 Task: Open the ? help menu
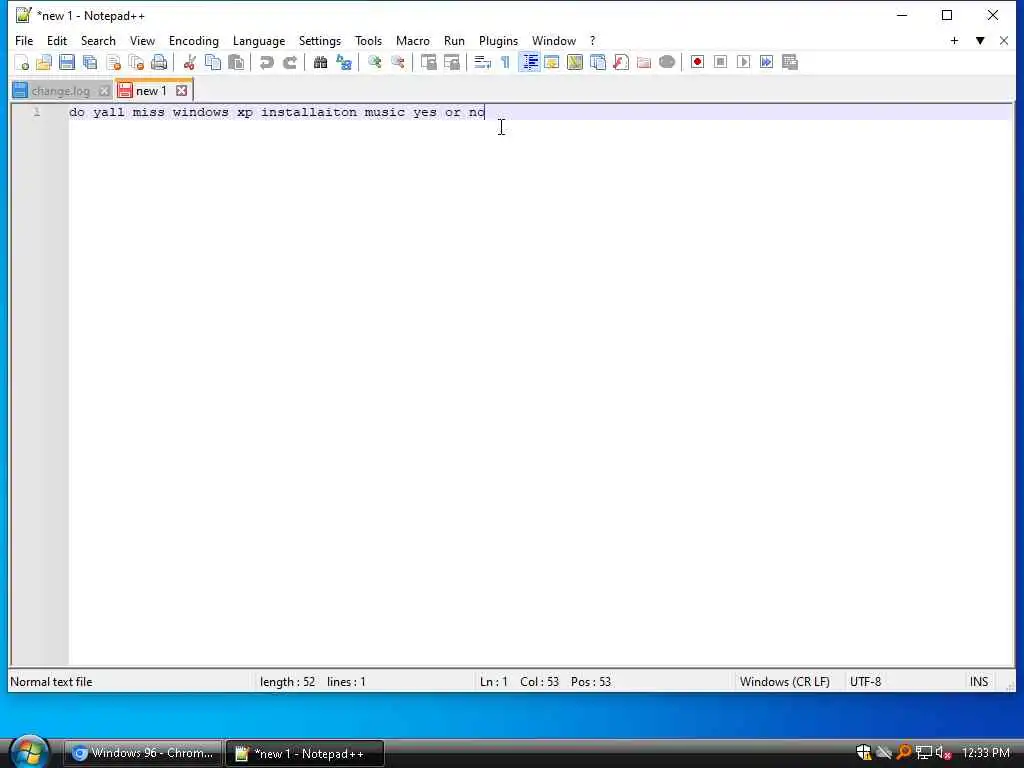(592, 40)
